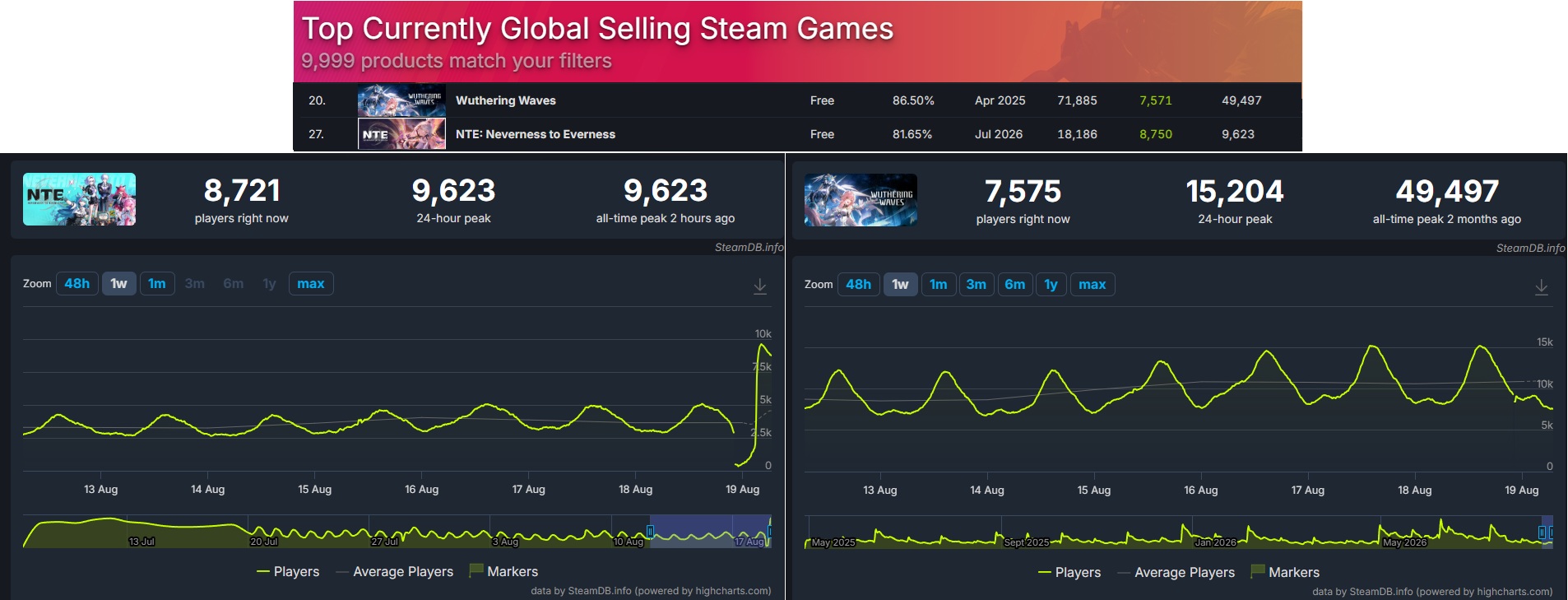Open the NTE game banner thumbnail in the stats panel
This screenshot has width=1568, height=600.
[79, 199]
